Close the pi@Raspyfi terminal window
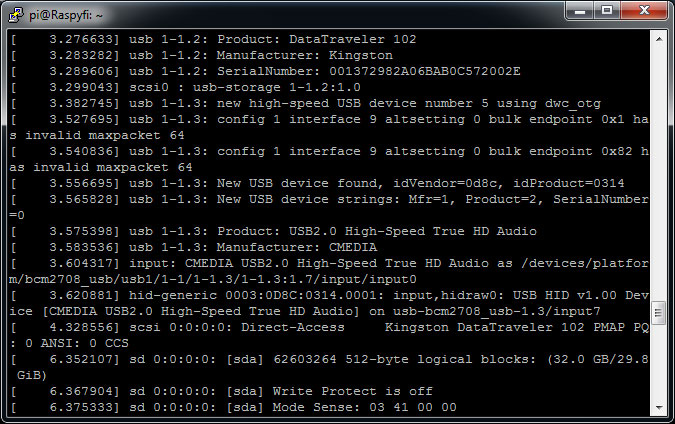This screenshot has width=675, height=424. (x=644, y=11)
